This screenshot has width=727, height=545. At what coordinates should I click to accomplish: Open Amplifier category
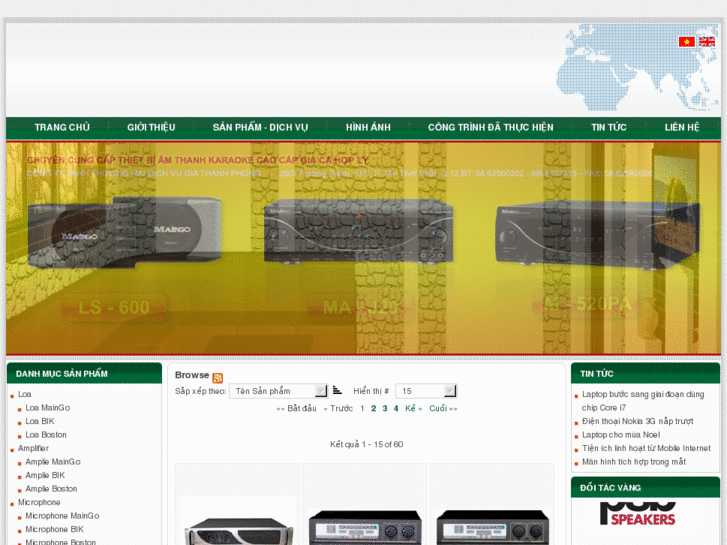33,448
